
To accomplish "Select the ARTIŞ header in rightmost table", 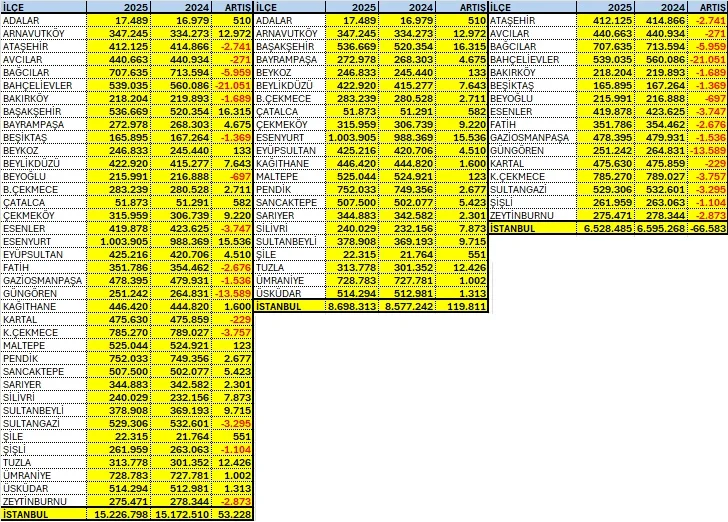I will coord(711,6).
